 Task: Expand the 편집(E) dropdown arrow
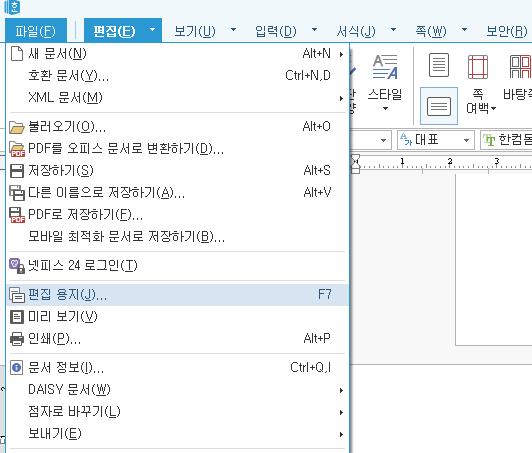click(x=153, y=30)
